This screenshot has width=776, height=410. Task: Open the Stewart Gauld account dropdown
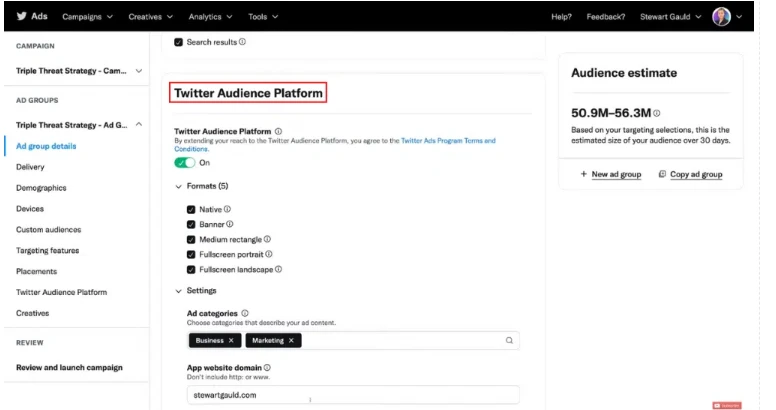tap(671, 17)
